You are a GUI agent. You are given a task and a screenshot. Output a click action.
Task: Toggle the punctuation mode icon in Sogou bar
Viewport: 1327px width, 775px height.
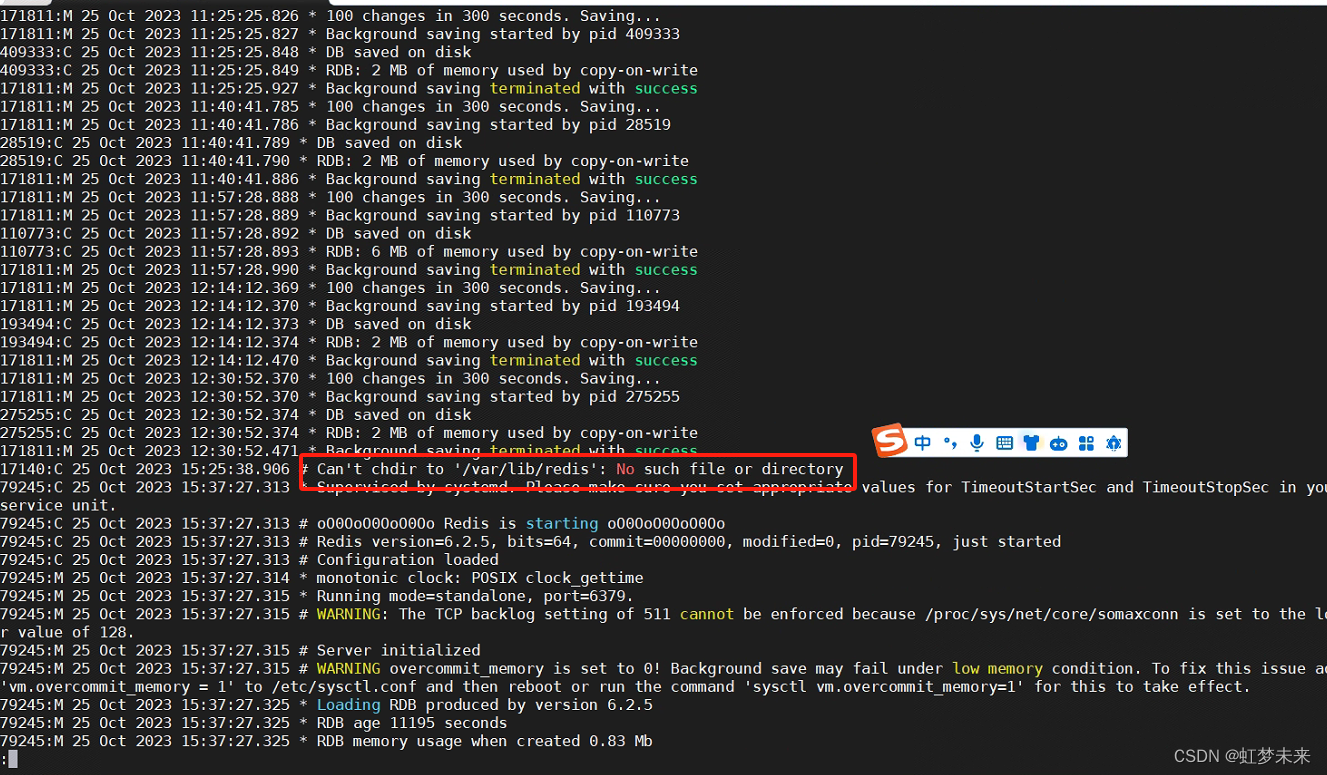950,443
